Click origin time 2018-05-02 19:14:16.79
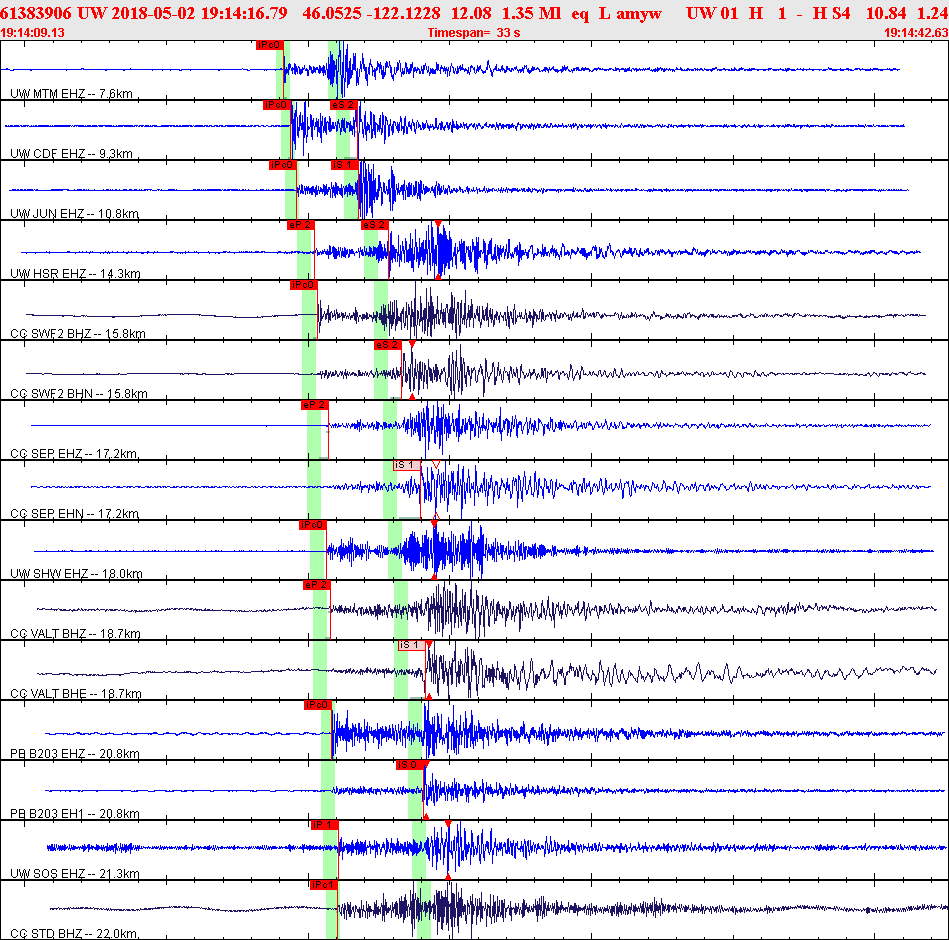This screenshot has height=940, width=949. [198, 13]
